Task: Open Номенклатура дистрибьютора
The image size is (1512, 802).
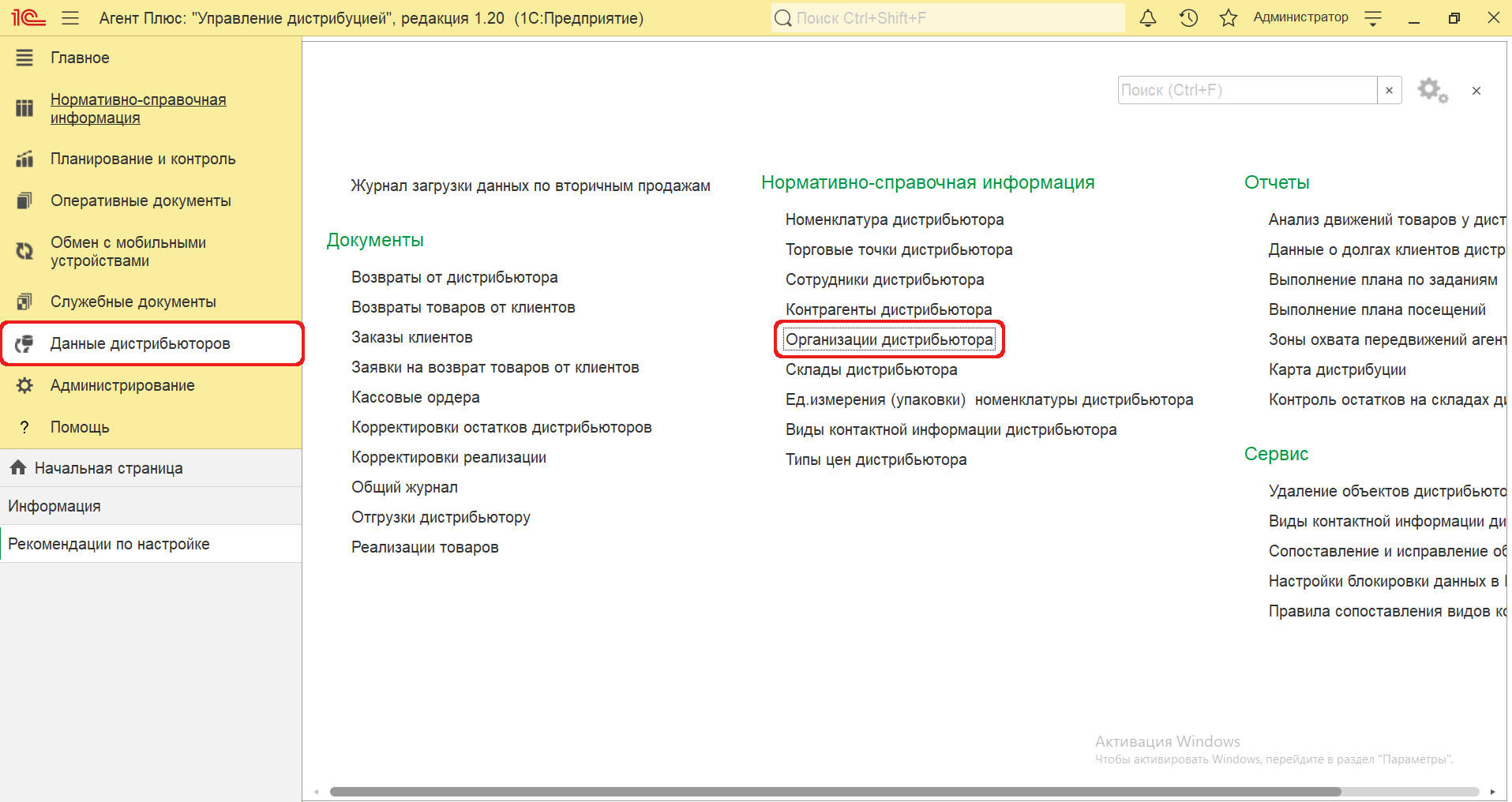Action: tap(895, 219)
